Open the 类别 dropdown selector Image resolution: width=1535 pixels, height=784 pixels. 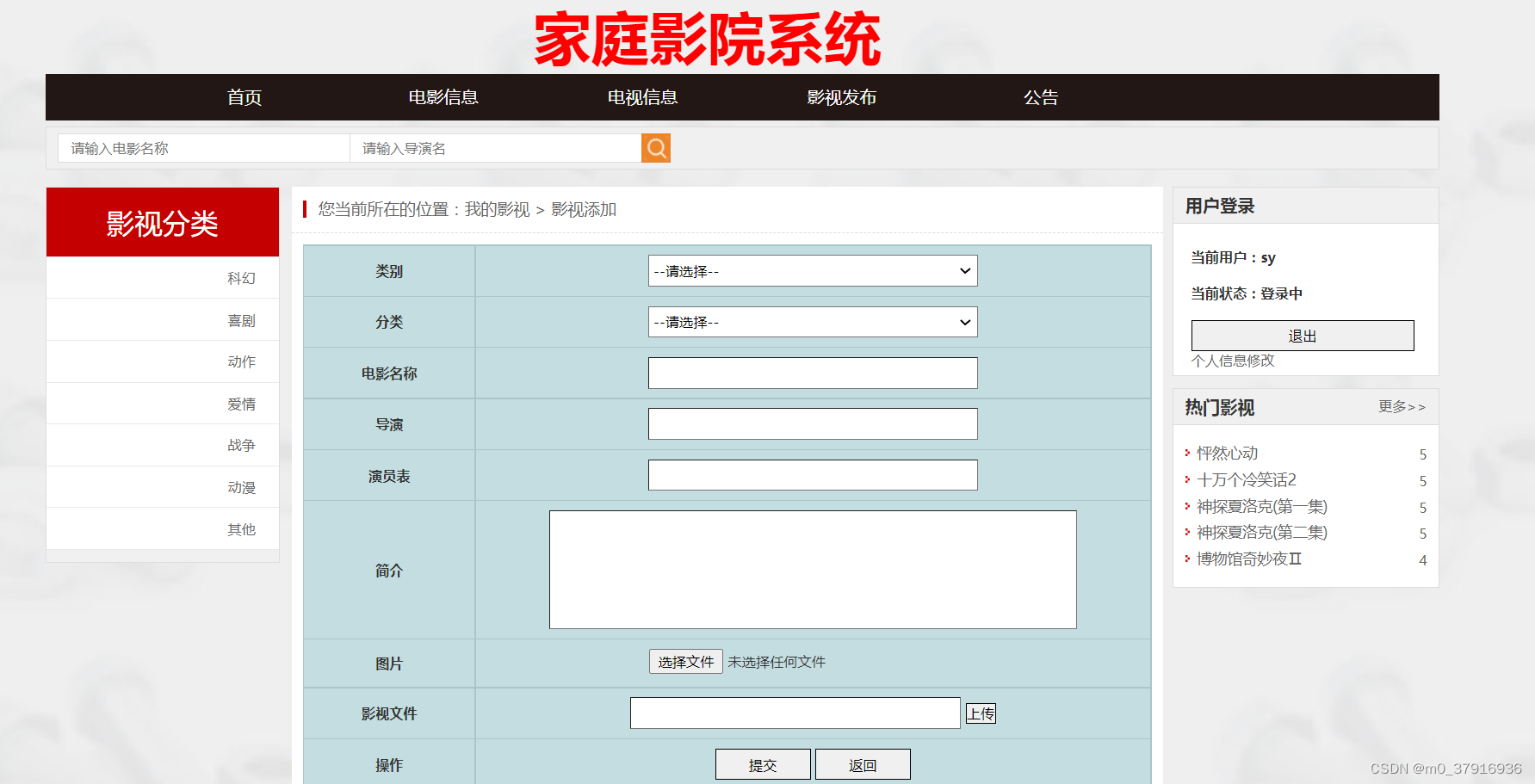pyautogui.click(x=812, y=270)
